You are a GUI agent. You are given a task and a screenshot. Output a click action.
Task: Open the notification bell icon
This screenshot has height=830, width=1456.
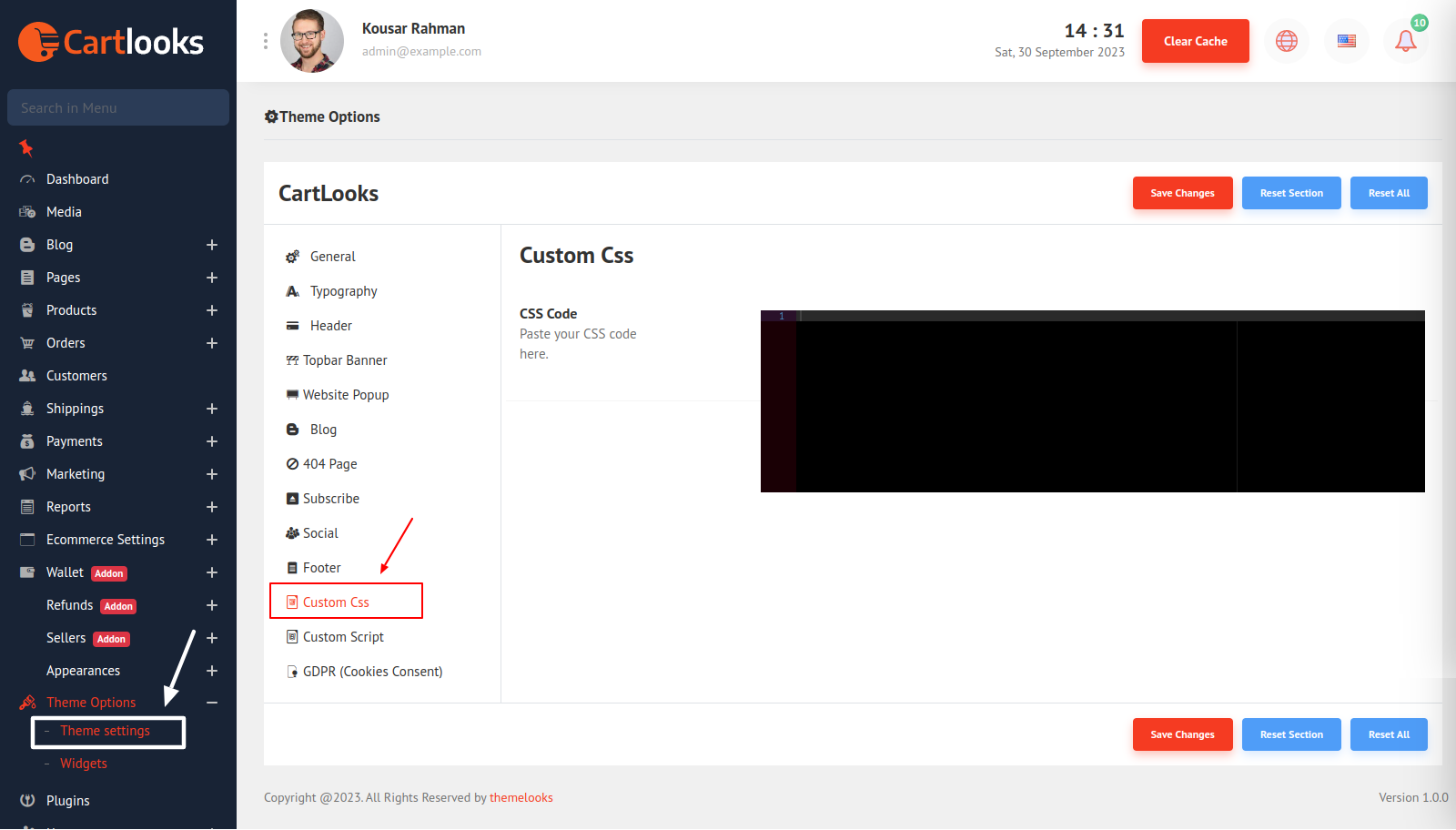[x=1405, y=41]
